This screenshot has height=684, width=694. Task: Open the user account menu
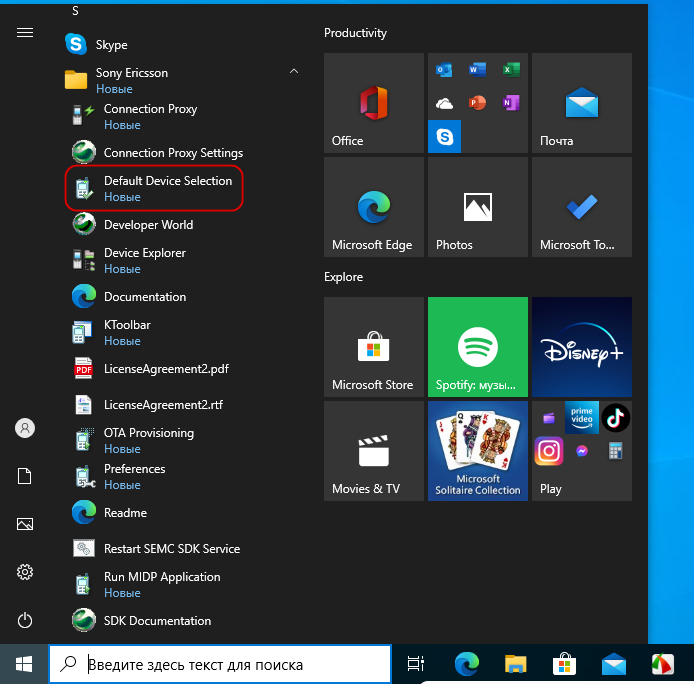click(x=25, y=428)
